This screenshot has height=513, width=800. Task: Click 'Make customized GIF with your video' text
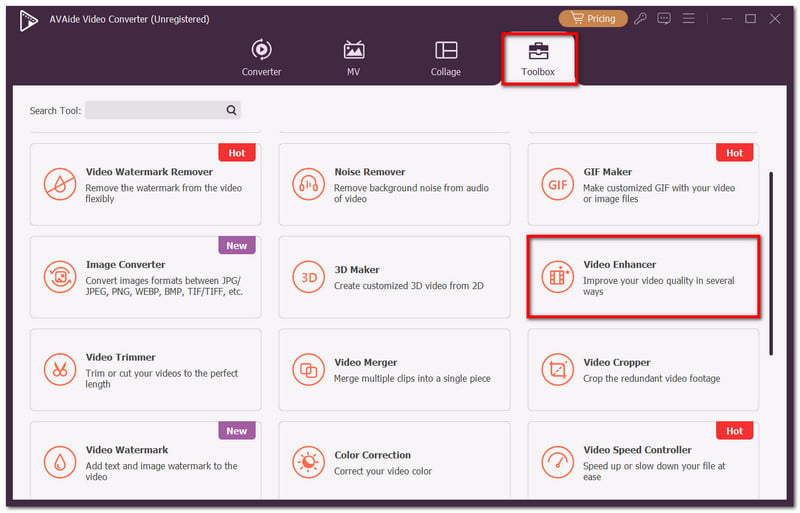[x=659, y=193]
